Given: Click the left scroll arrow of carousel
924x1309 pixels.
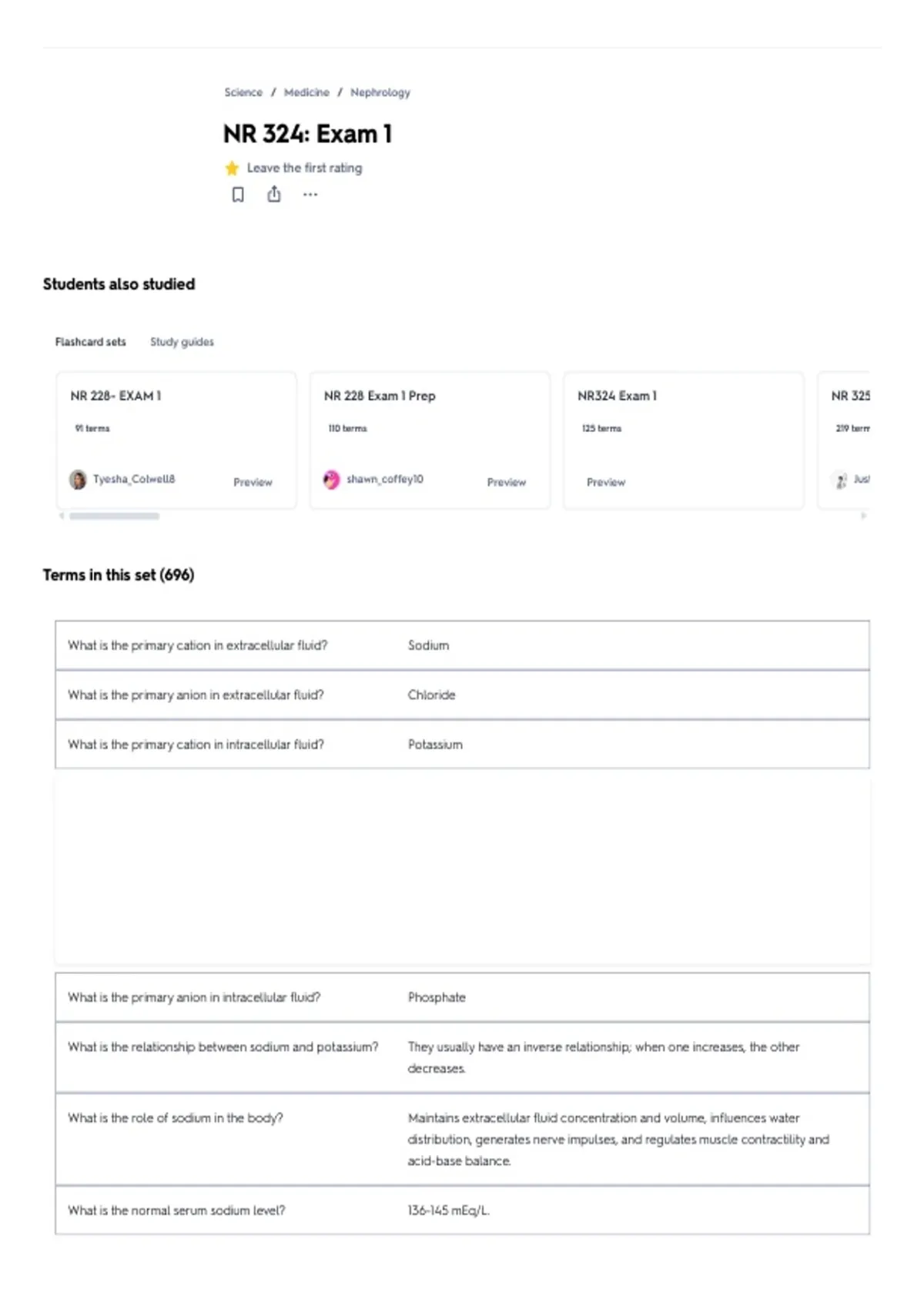Looking at the screenshot, I should coord(62,516).
